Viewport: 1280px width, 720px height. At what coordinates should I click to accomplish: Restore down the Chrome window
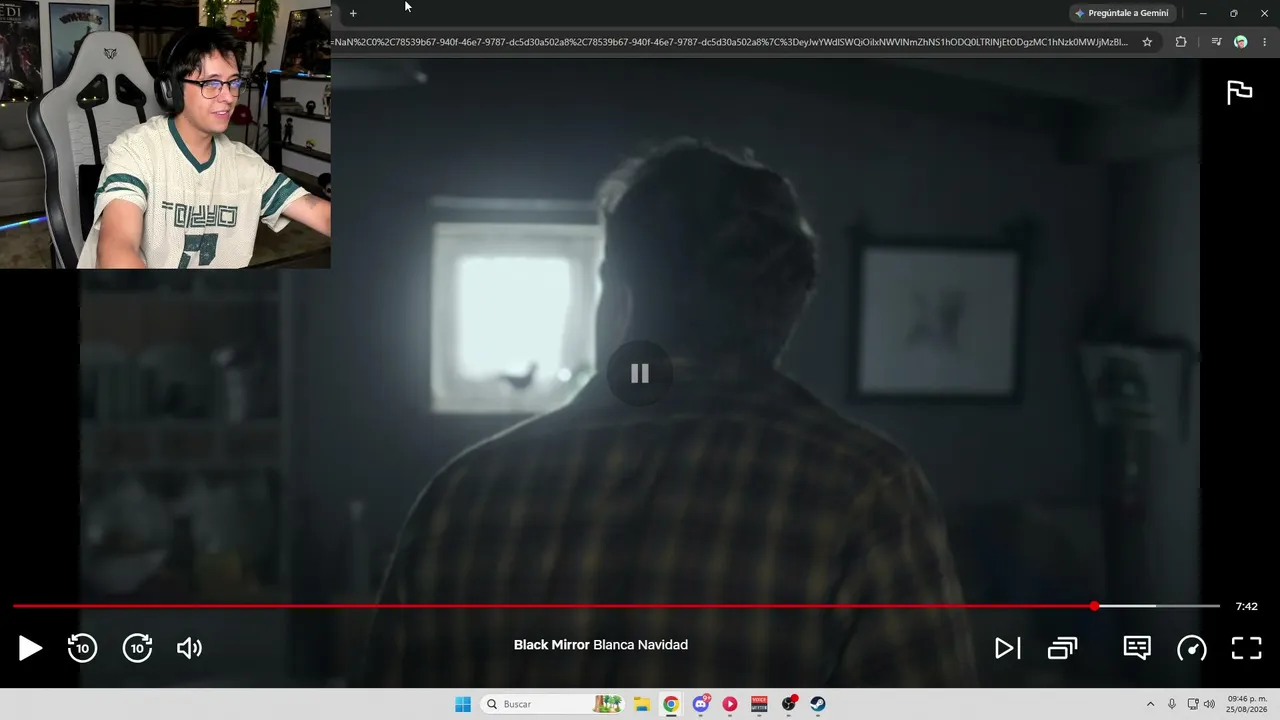[1234, 13]
